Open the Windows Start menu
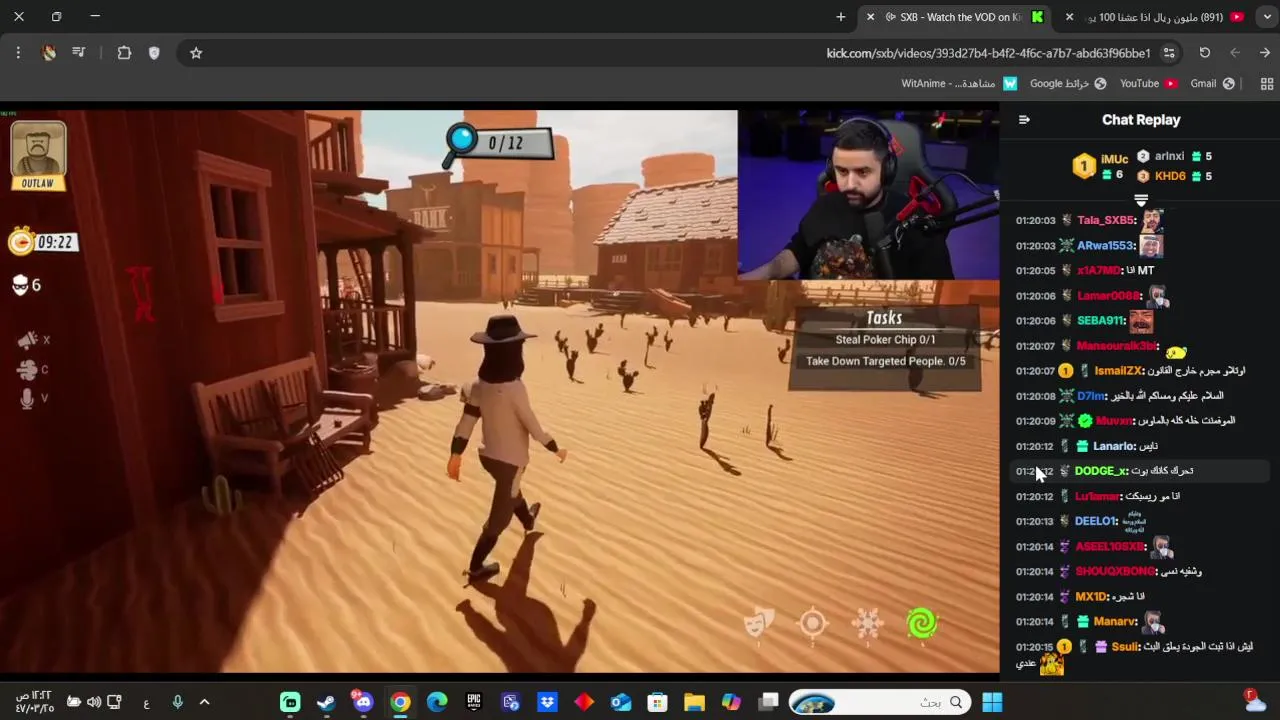Image resolution: width=1280 pixels, height=720 pixels. (x=992, y=702)
